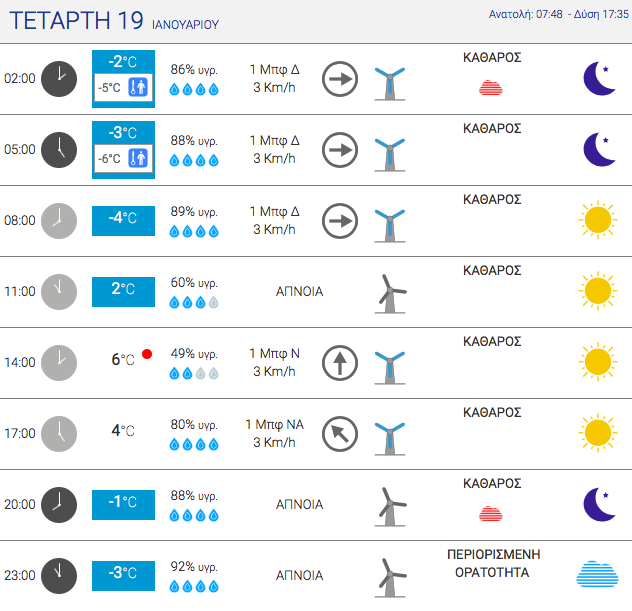Click the feels-like -6°C person icon
632x611 pixels.
[138, 158]
